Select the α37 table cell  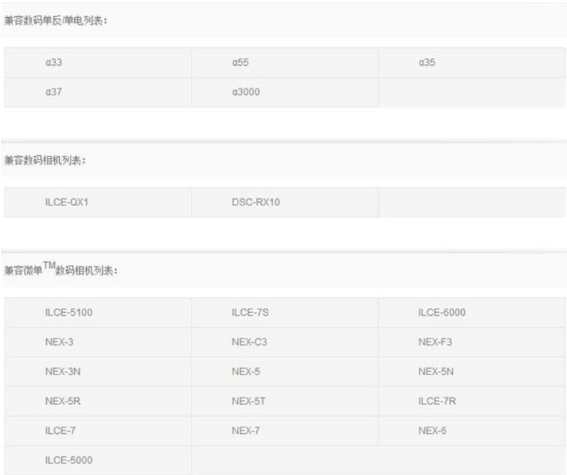click(x=98, y=92)
